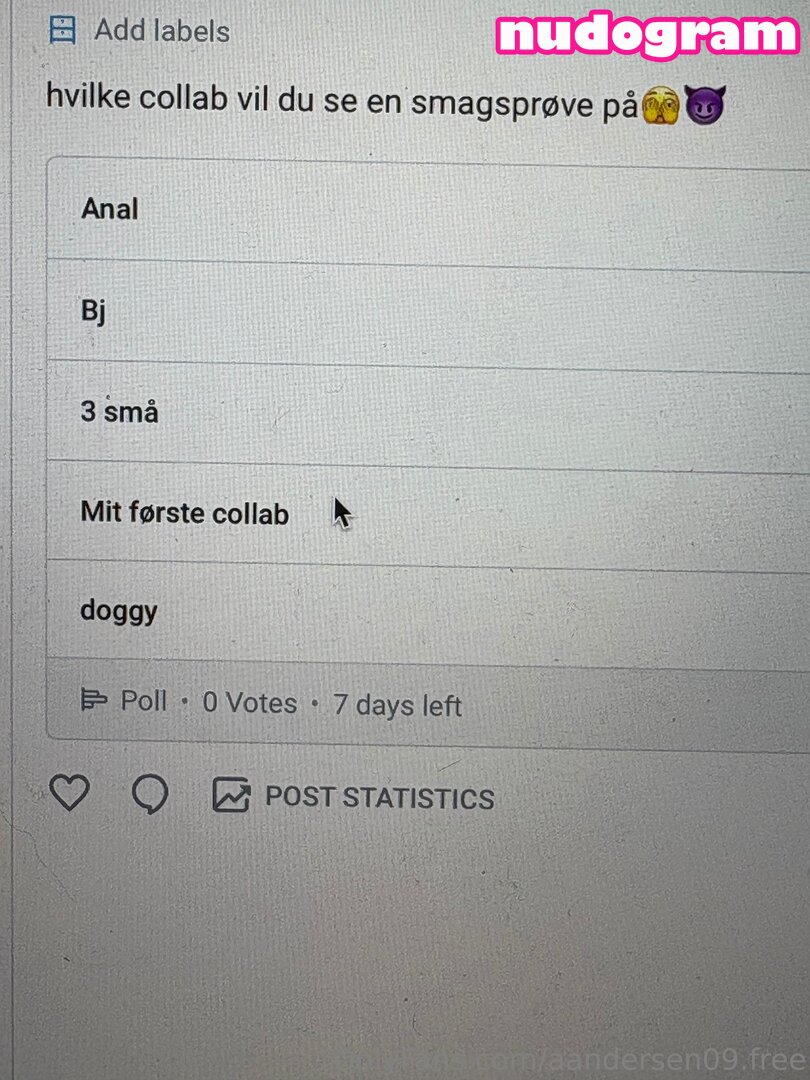The height and width of the screenshot is (1080, 810).
Task: Click the Add labels text
Action: click(x=162, y=31)
